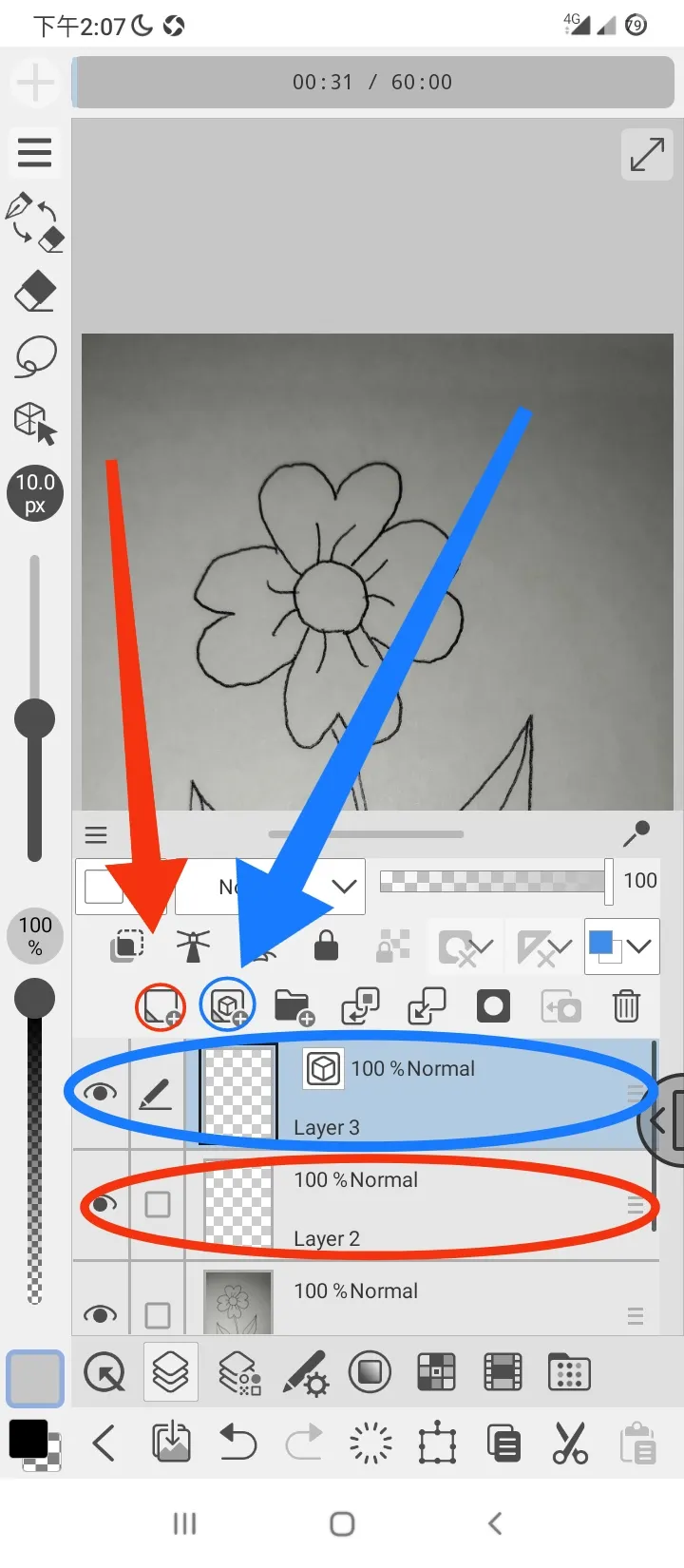Screen dimensions: 684x1568
Task: Open the layer color dropdown
Action: click(621, 947)
